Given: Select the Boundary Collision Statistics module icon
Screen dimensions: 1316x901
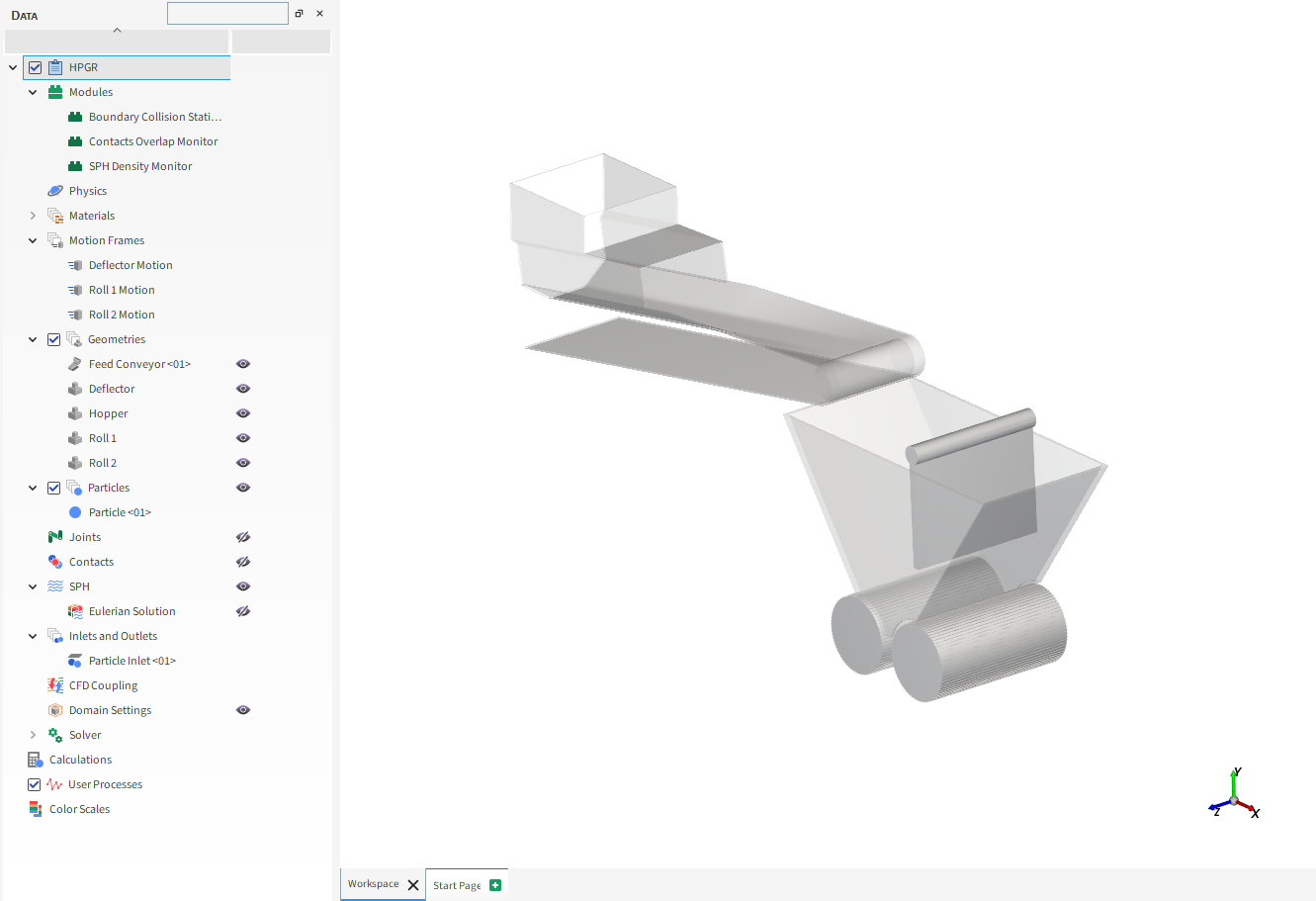Looking at the screenshot, I should tap(75, 117).
